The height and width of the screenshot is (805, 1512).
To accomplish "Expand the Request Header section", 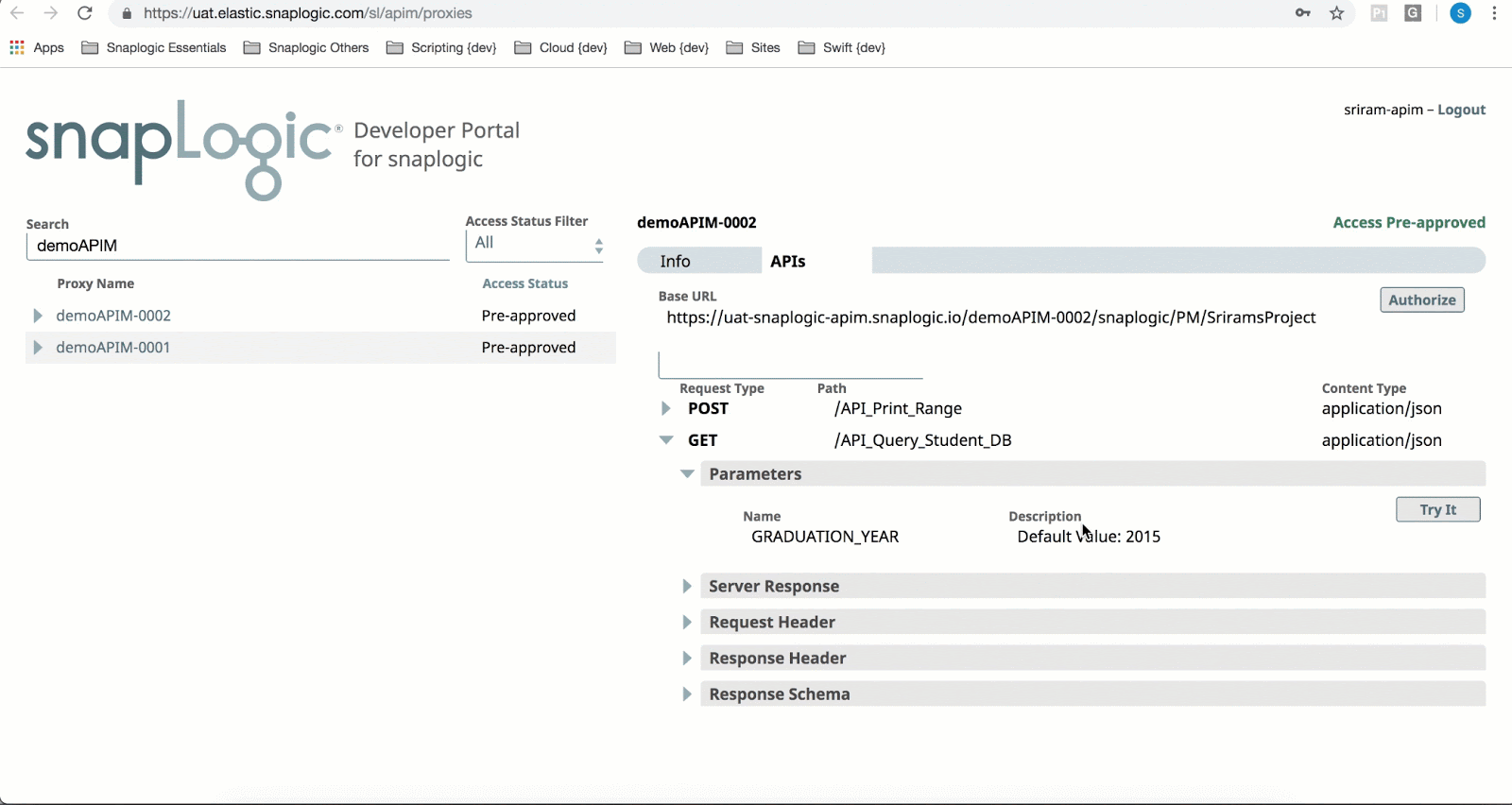I will point(688,622).
